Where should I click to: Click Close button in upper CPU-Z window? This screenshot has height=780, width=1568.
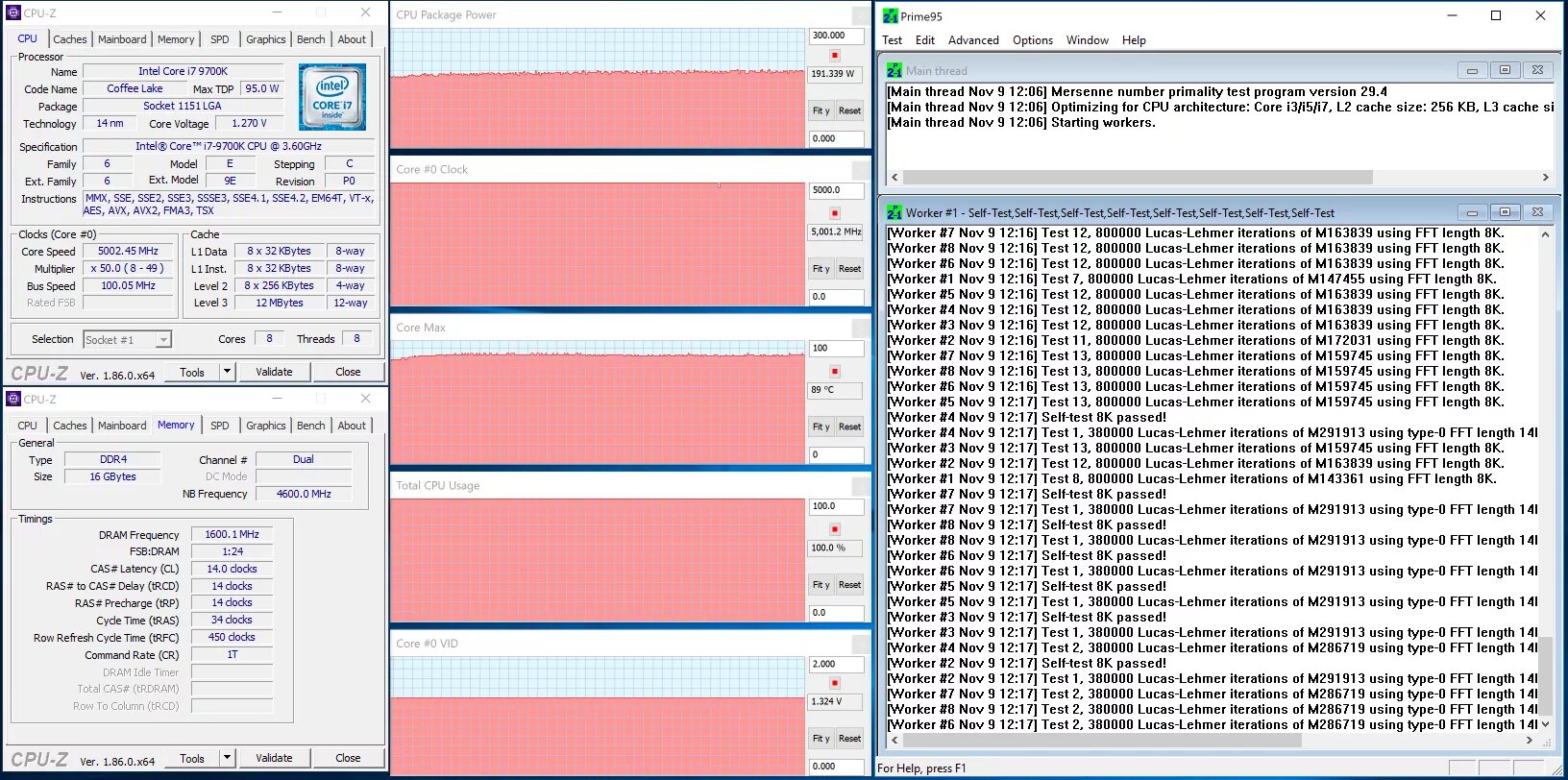(348, 372)
